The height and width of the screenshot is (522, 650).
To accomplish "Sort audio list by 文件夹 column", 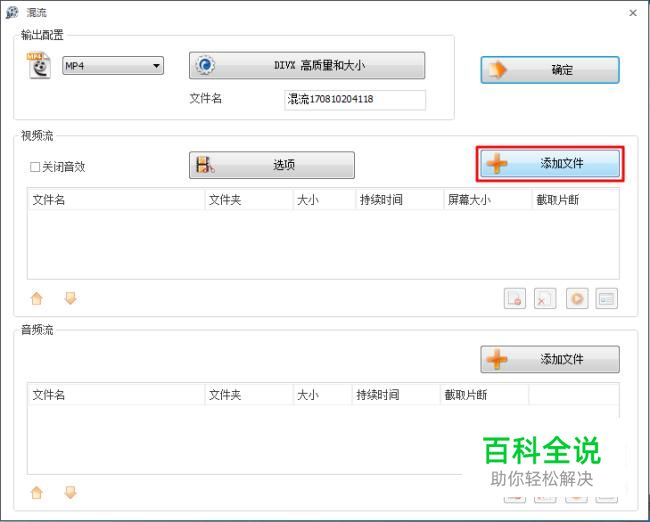I will pos(249,394).
